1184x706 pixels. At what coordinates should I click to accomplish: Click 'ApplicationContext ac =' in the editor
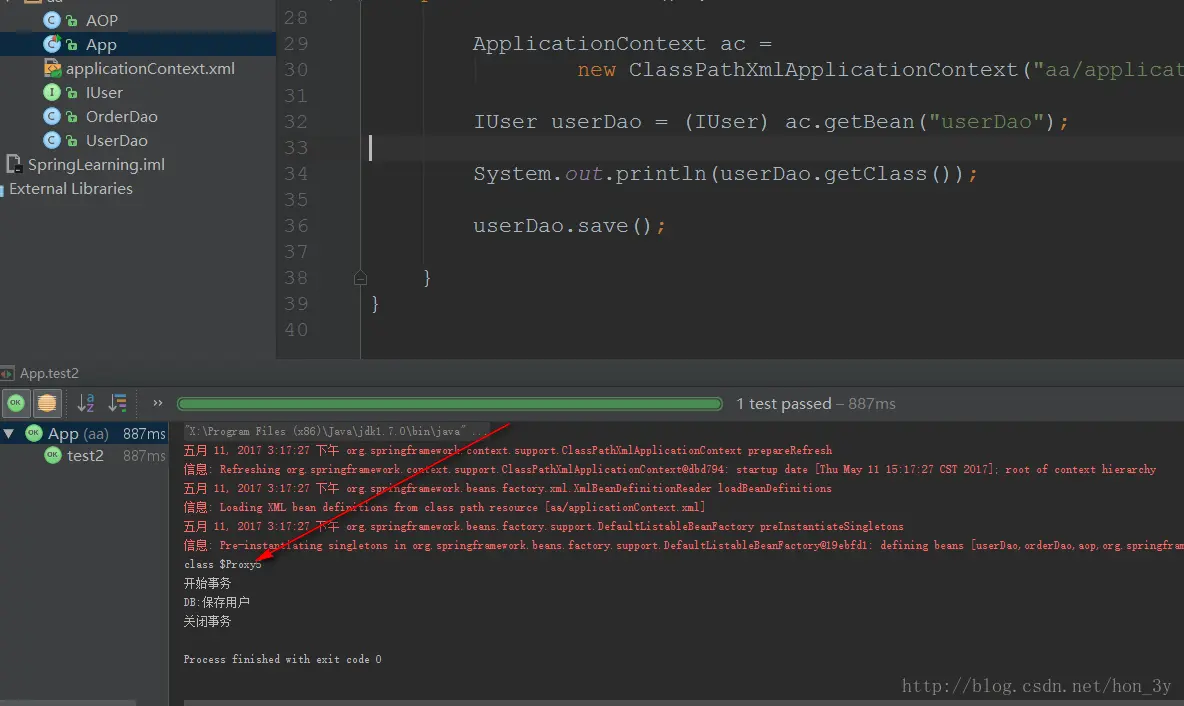click(622, 44)
